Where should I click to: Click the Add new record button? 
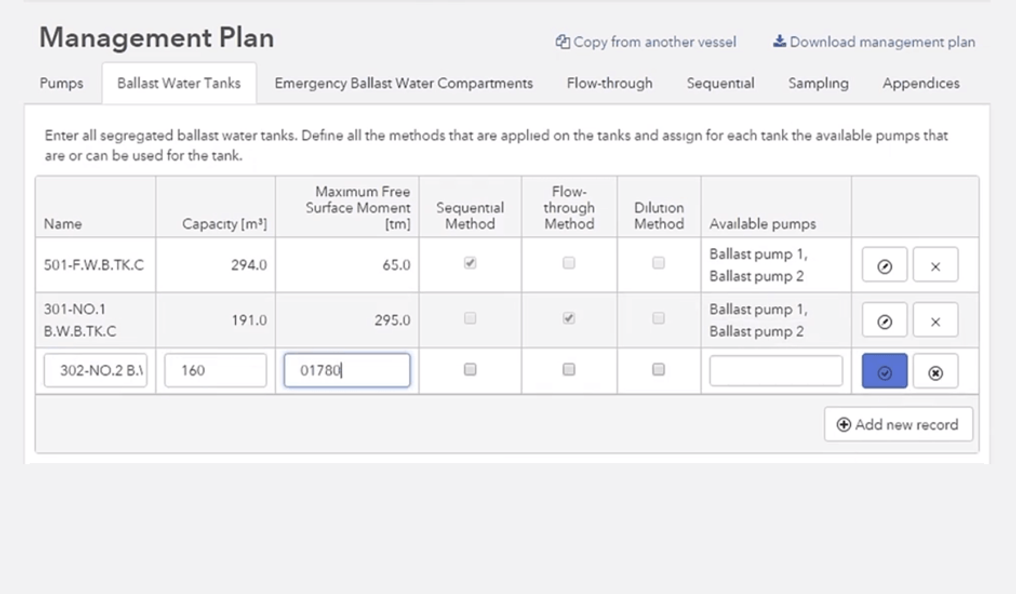[x=898, y=424]
